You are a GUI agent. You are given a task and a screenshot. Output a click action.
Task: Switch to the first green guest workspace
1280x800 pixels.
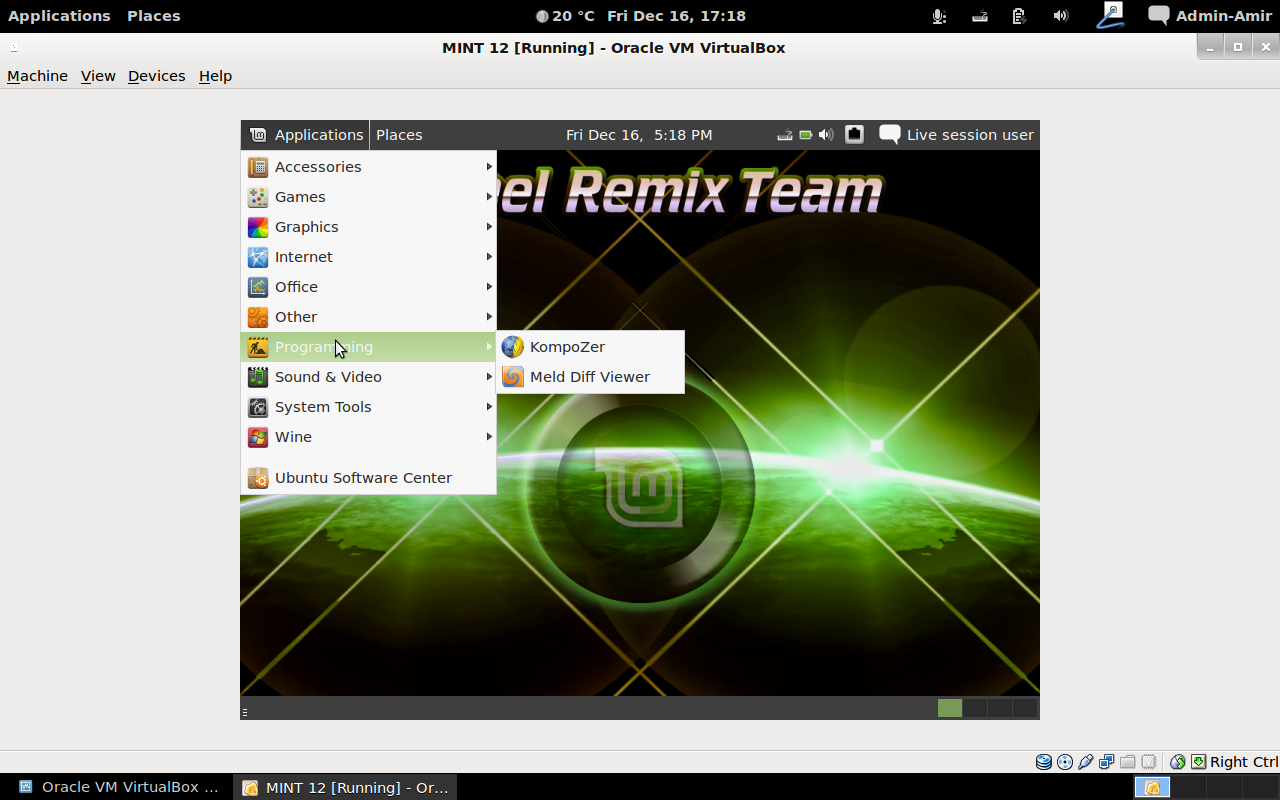click(950, 708)
